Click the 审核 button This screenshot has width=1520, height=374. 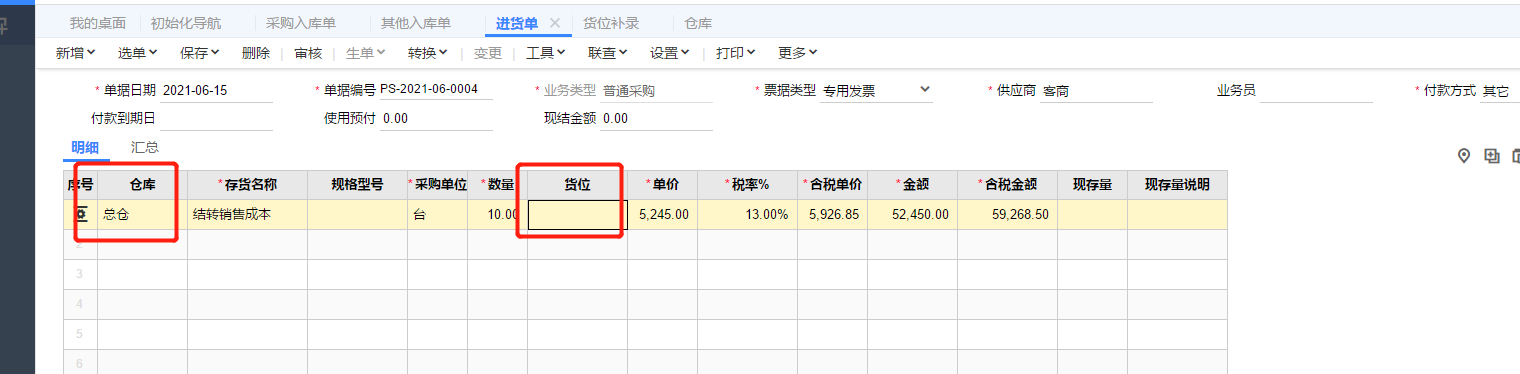pyautogui.click(x=308, y=53)
